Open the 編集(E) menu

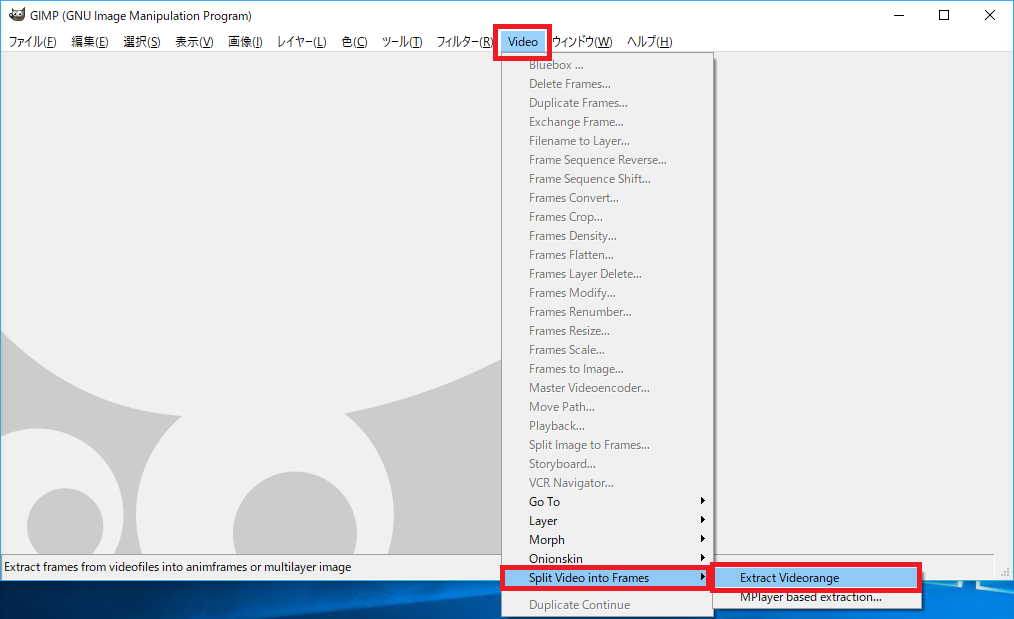point(89,42)
